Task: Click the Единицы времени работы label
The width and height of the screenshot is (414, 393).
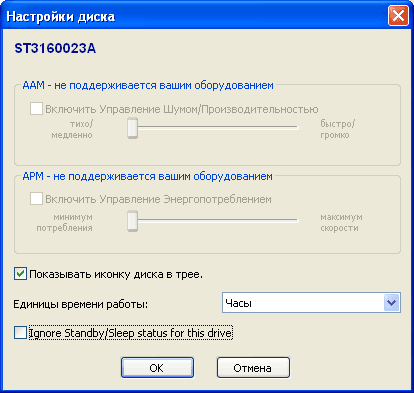Action: (81, 304)
